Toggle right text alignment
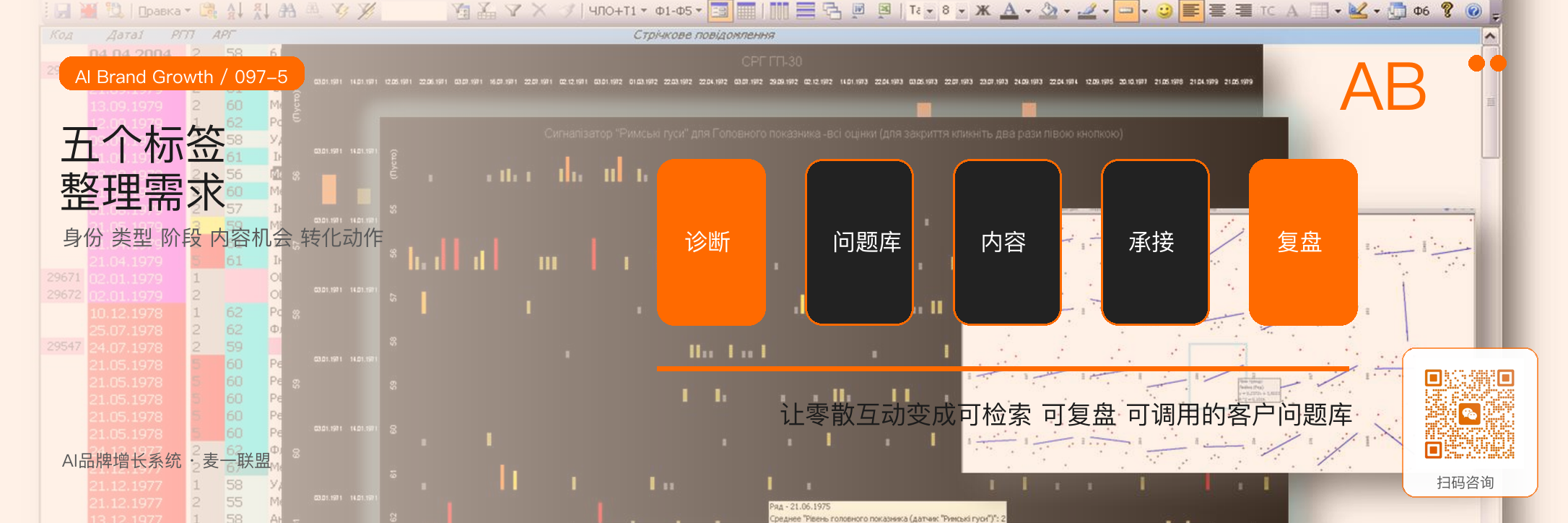Image resolution: width=1568 pixels, height=523 pixels. click(1243, 11)
